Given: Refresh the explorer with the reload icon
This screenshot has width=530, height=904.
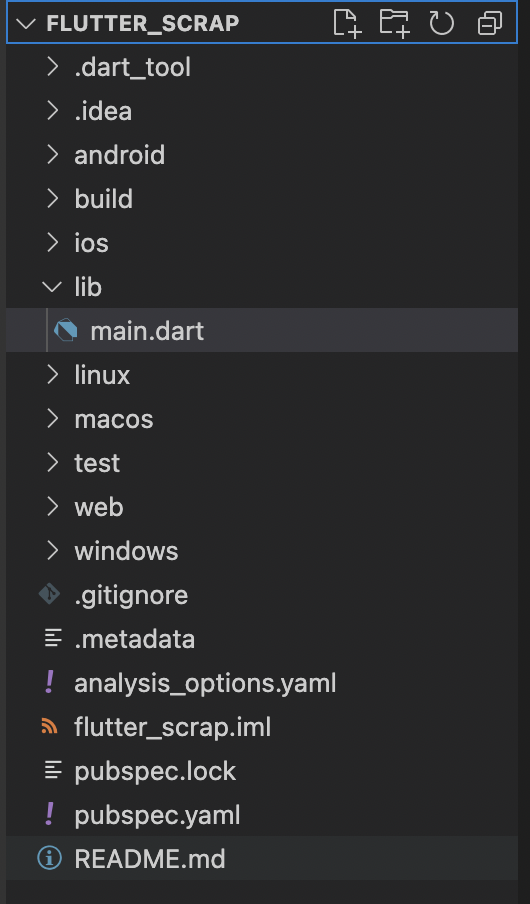Looking at the screenshot, I should tap(442, 24).
